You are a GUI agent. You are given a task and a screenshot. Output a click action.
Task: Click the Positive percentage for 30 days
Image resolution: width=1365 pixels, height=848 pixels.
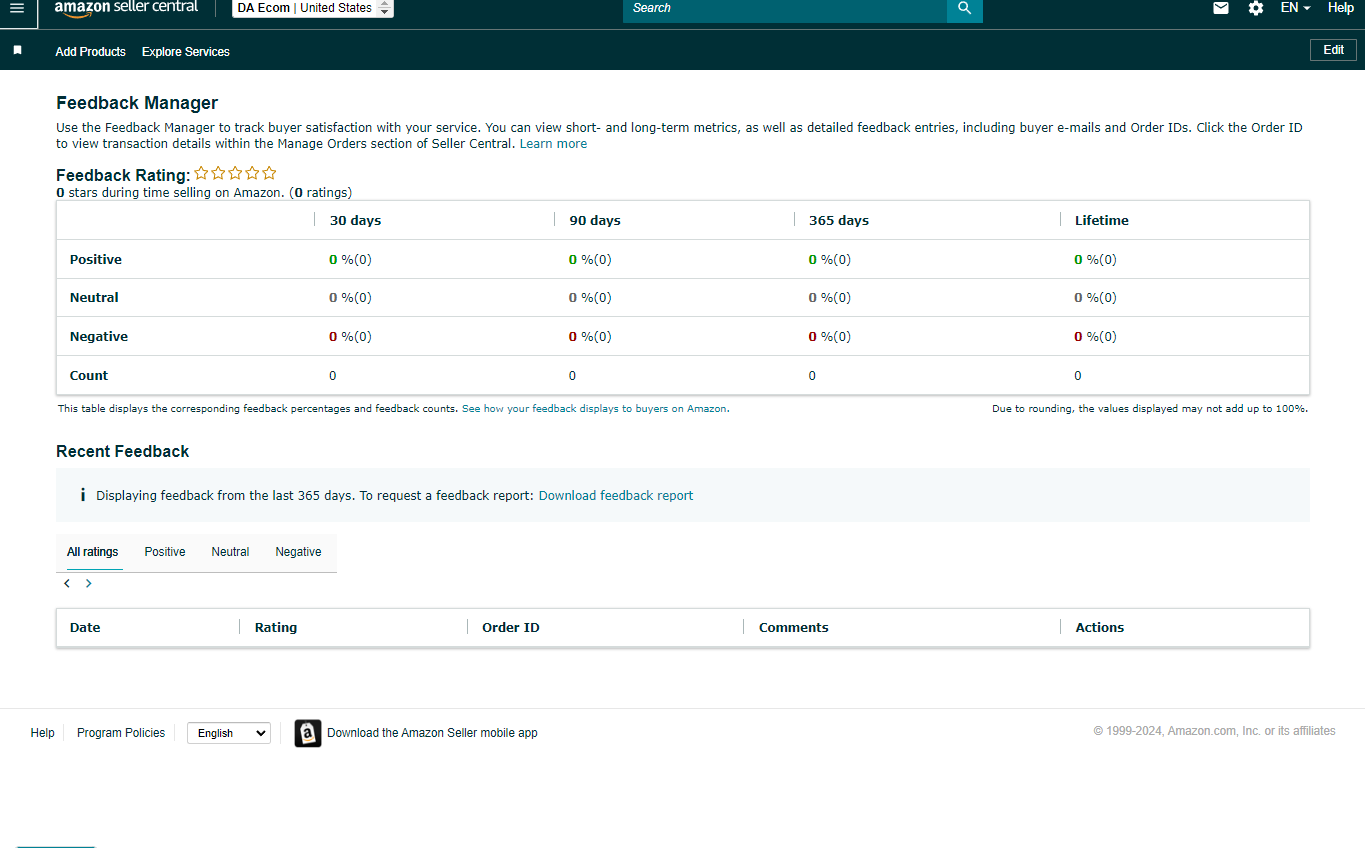(x=350, y=260)
